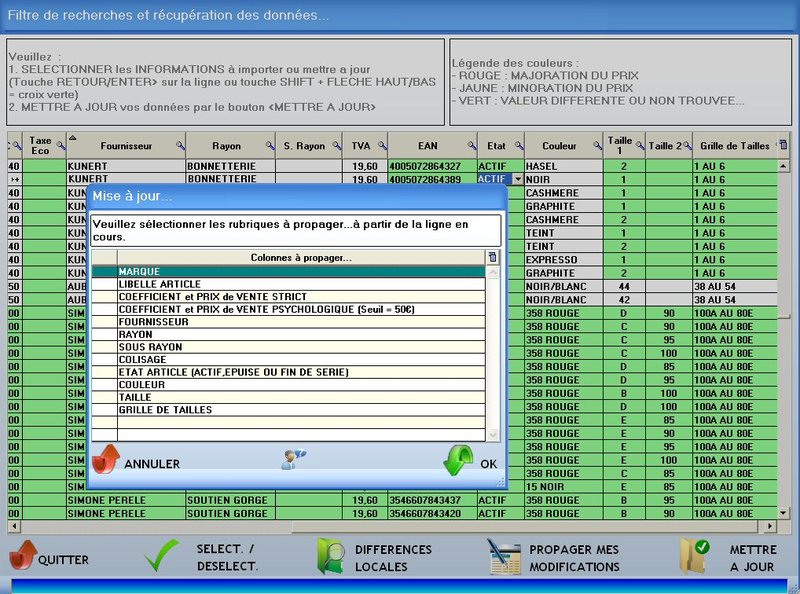Click the search magnifier in Taille 2 header

click(x=687, y=145)
